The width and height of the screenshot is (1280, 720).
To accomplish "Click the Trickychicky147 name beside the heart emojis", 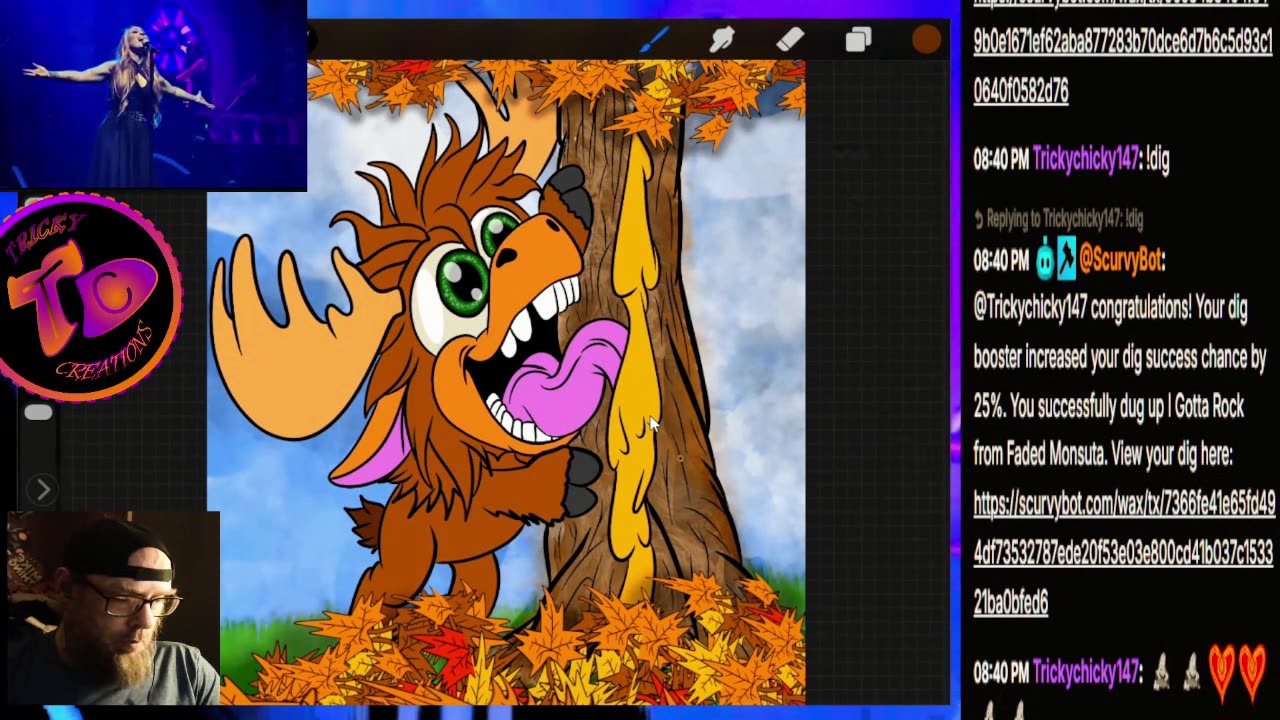I will pos(1085,674).
